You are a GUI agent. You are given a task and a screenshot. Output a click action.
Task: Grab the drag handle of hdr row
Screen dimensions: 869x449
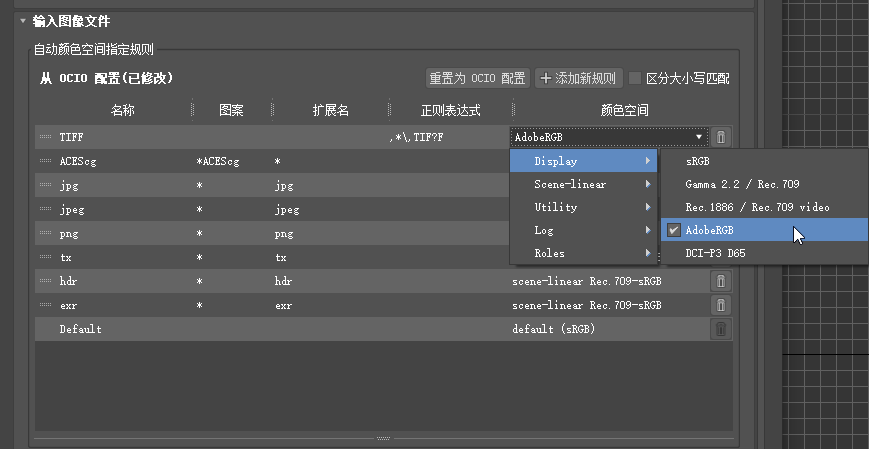pyautogui.click(x=46, y=281)
